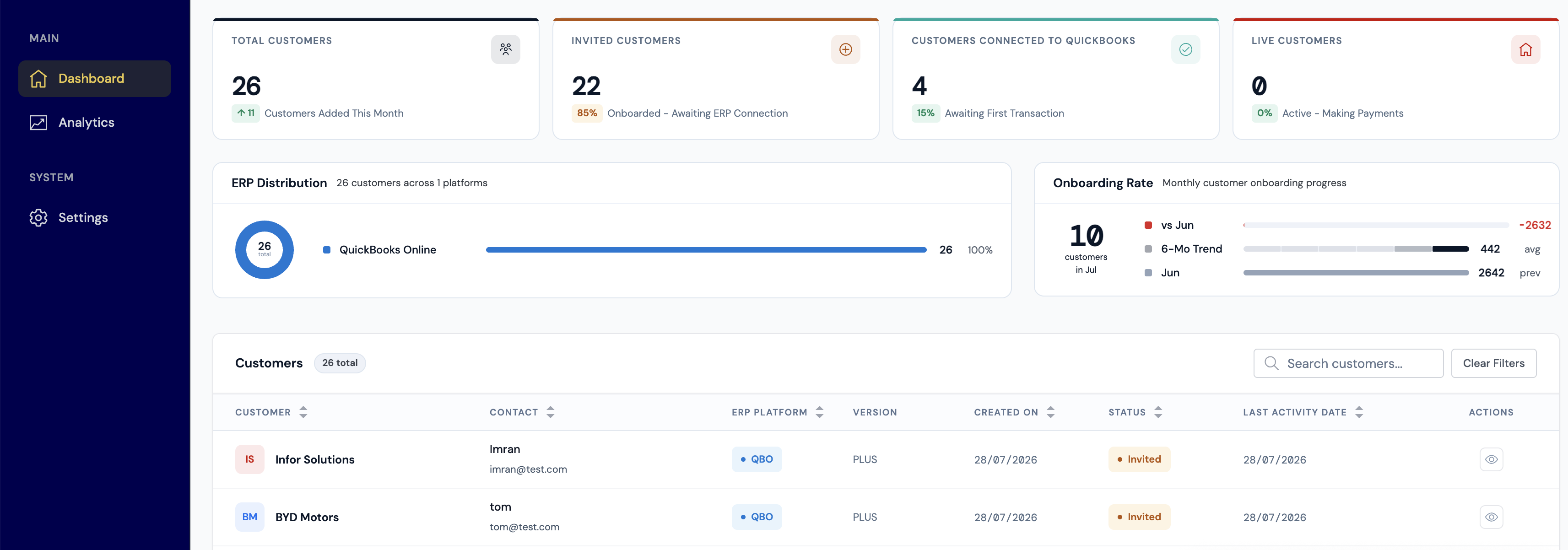Viewport: 1568px width, 550px height.
Task: Click the QuickBooks Online blue progress bar
Action: click(706, 250)
